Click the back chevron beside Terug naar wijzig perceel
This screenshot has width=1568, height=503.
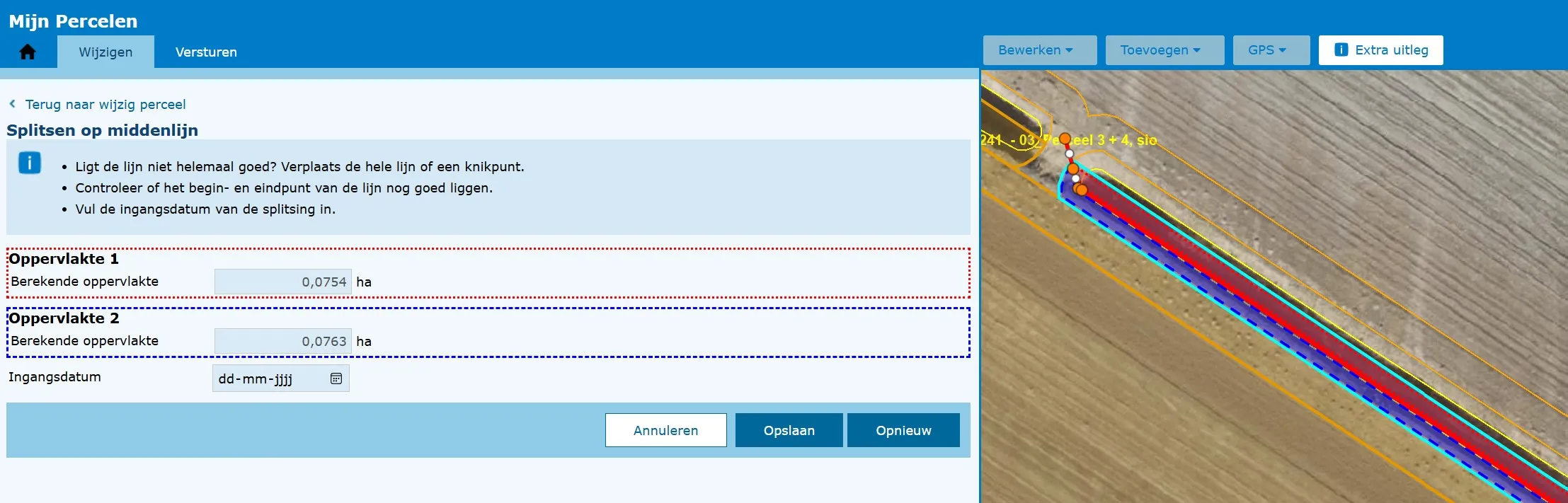pos(12,104)
